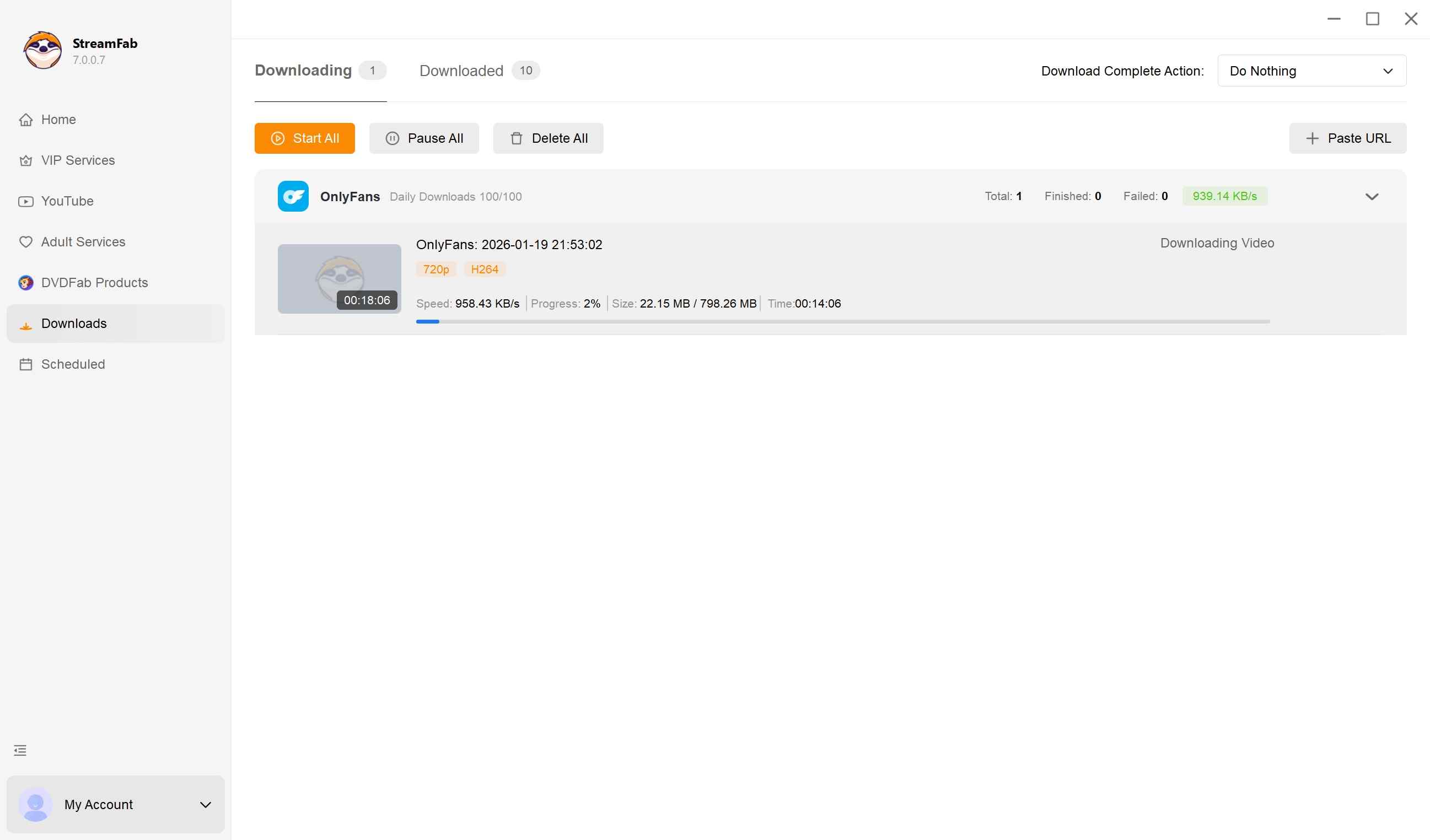This screenshot has height=840, width=1430.
Task: Open the Download Complete Action dropdown
Action: click(x=1311, y=71)
